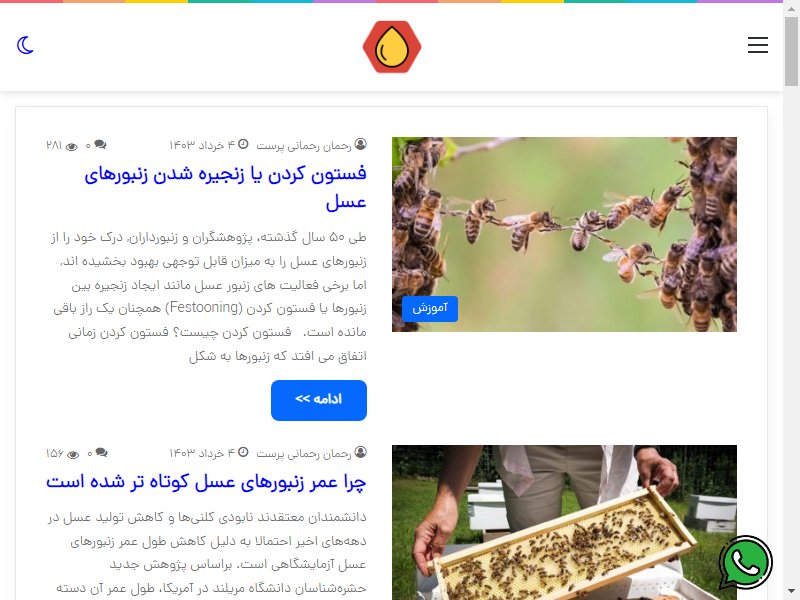Open the article چرا عمر زنبورهای عسل کوتاه تر
The height and width of the screenshot is (600, 800).
pos(206,482)
